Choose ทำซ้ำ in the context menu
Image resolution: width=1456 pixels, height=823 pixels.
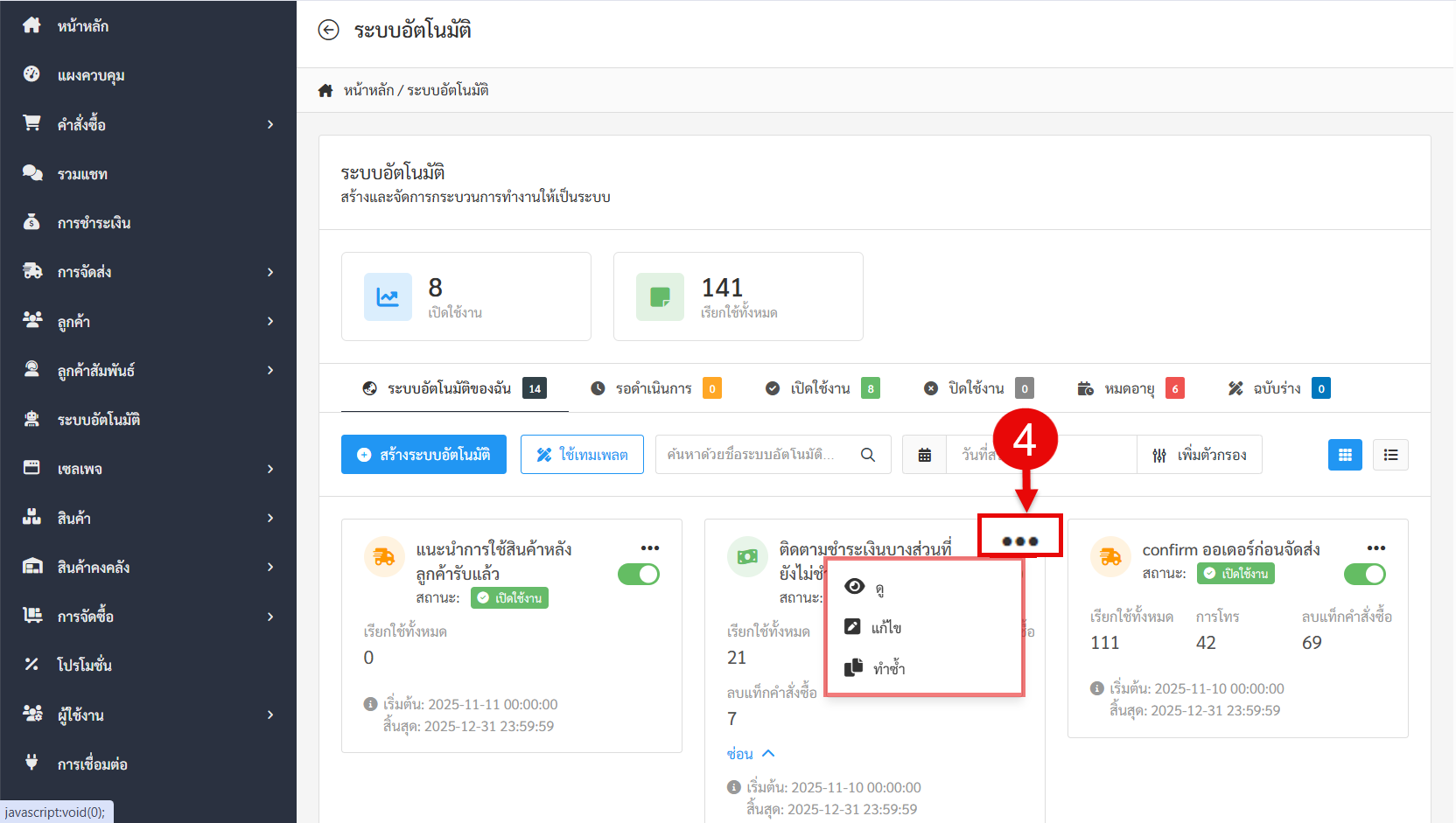tap(888, 668)
